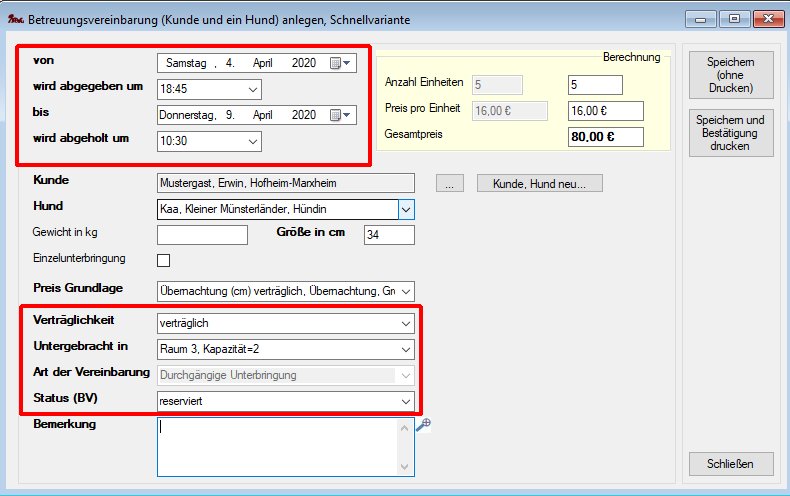Click 'Speichern und Bestätigung drucken' button
The height and width of the screenshot is (496, 790).
(x=729, y=133)
